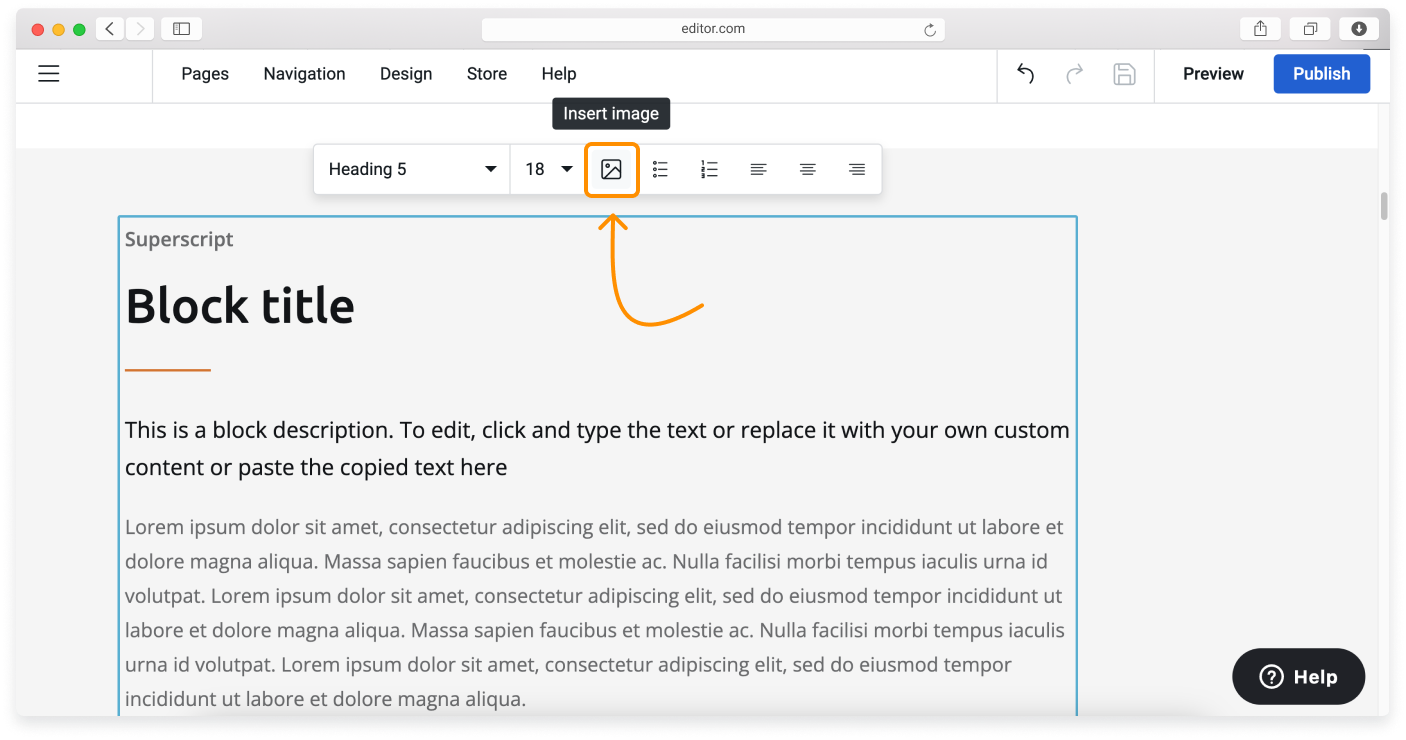
Task: Click the page vertical scrollbar
Action: (1384, 206)
